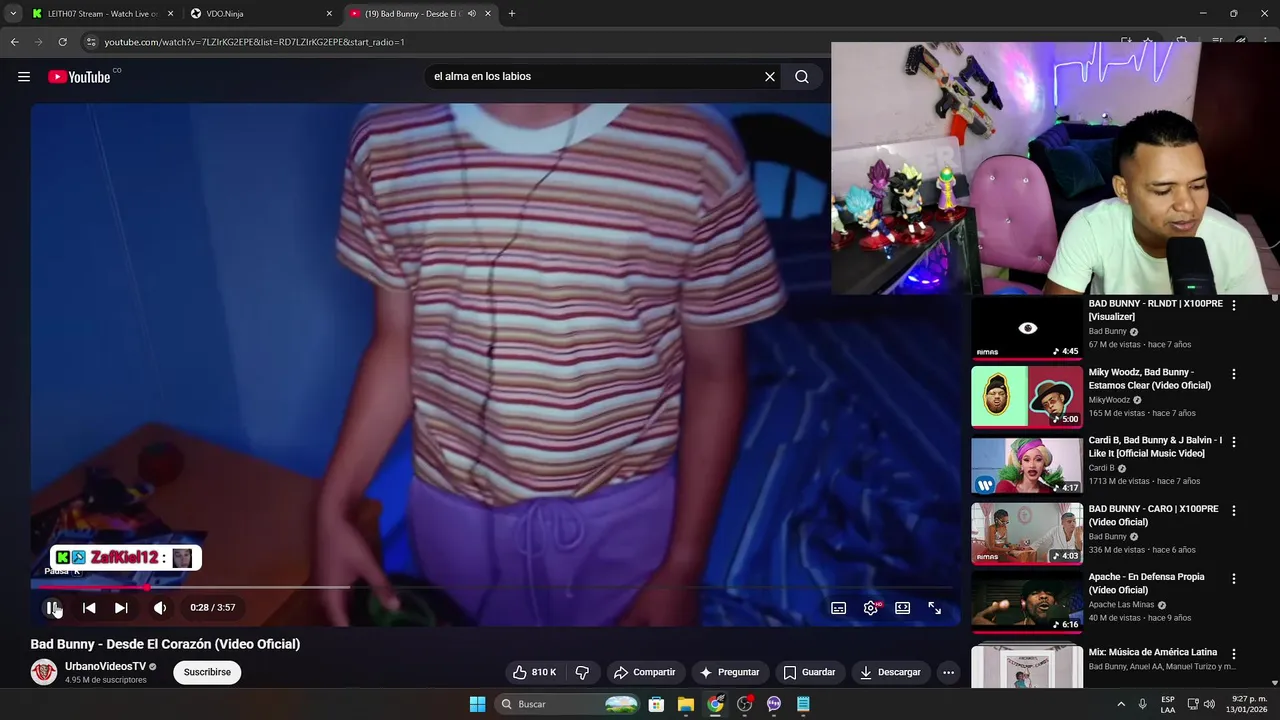Screen dimensions: 1280x720
Task: Open Estamos Clear video thumbnail
Action: 1027,397
